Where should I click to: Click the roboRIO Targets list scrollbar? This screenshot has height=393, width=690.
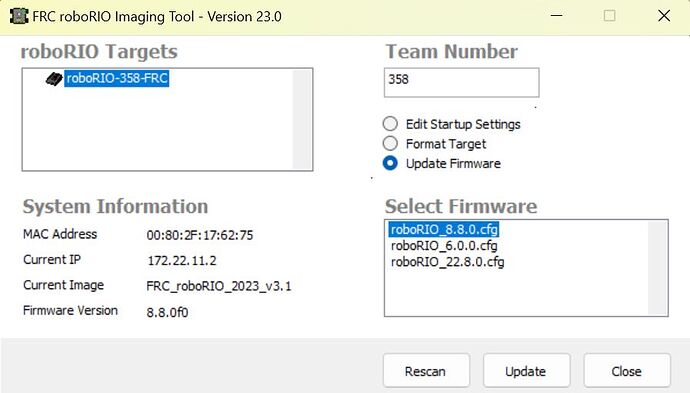302,119
